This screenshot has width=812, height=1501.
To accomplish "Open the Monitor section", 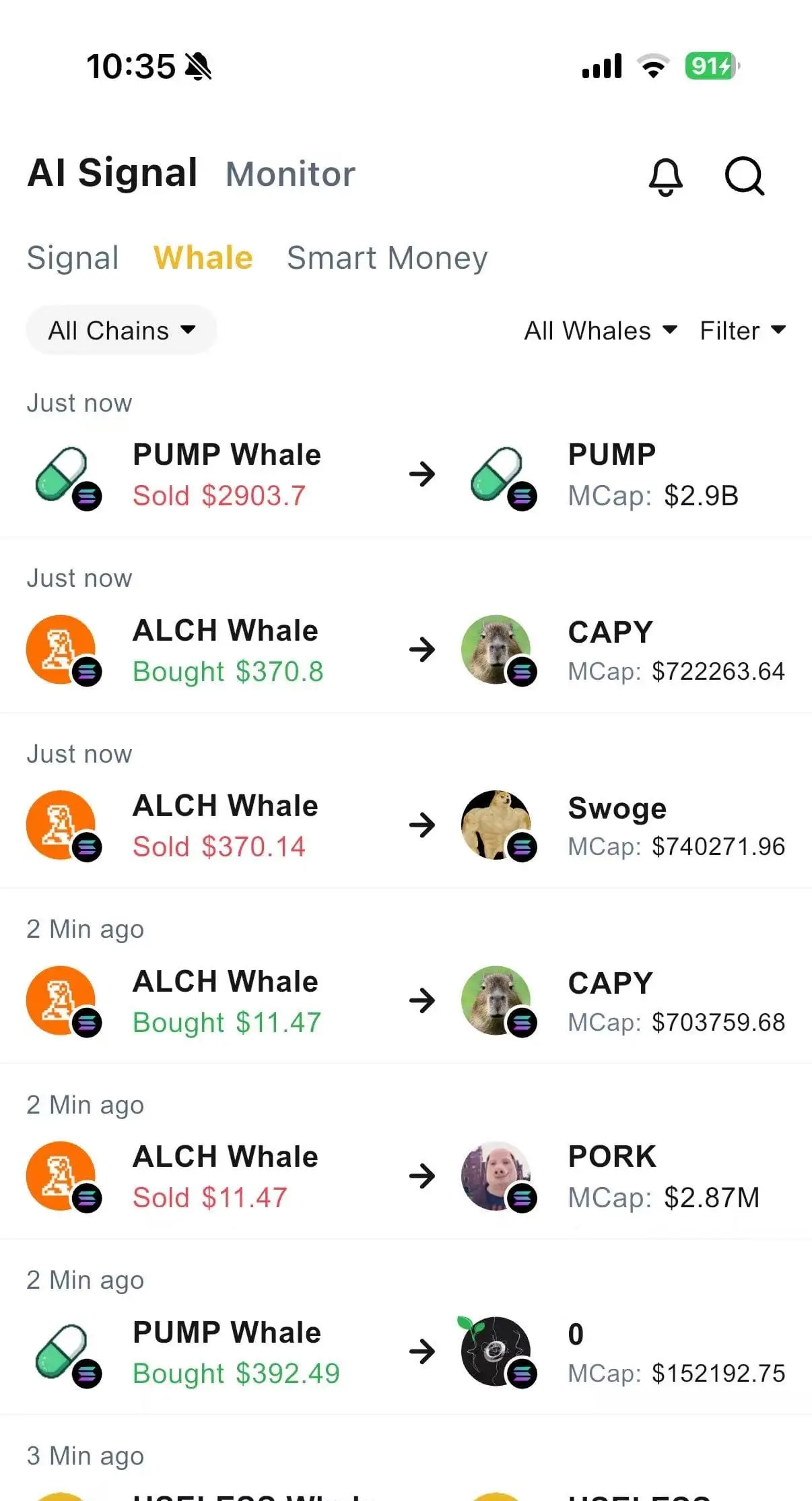I will tap(290, 174).
